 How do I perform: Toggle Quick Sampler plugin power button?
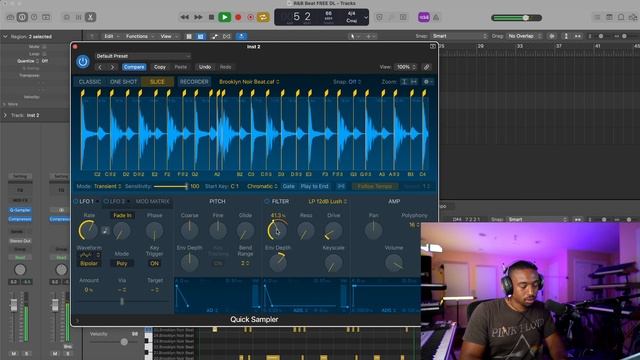82,62
